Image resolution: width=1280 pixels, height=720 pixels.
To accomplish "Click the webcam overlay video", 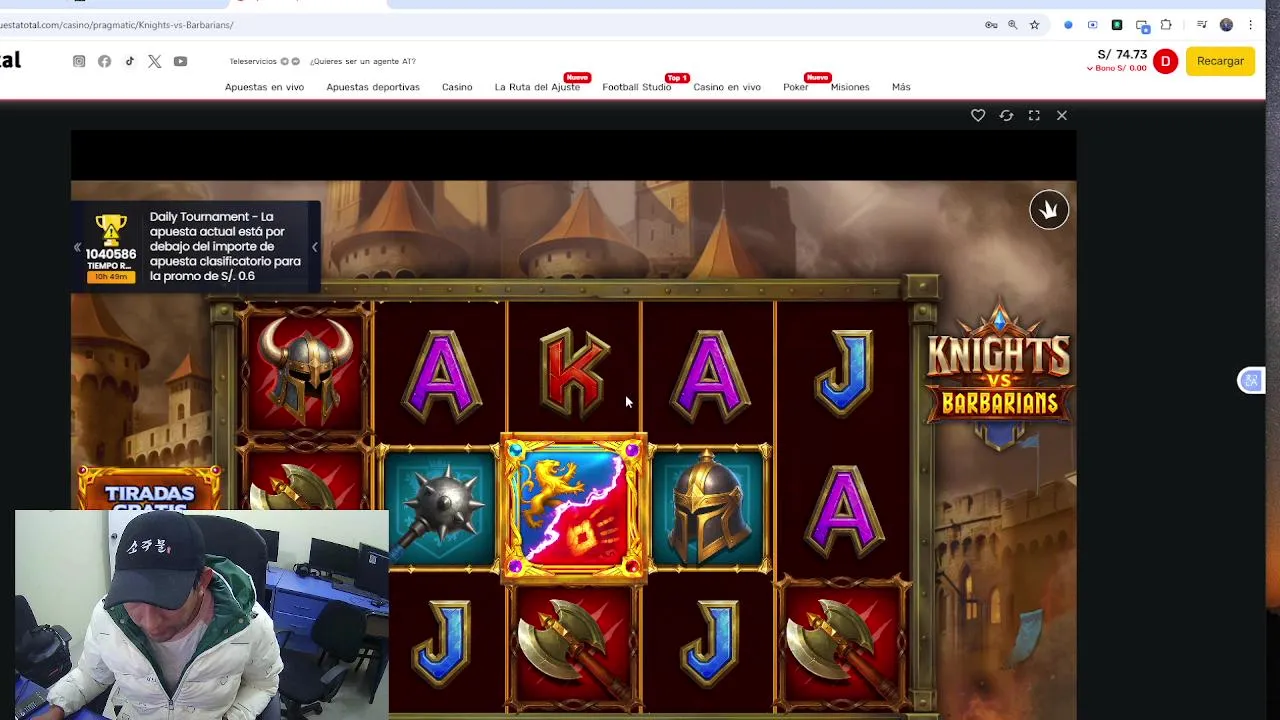I will point(202,614).
